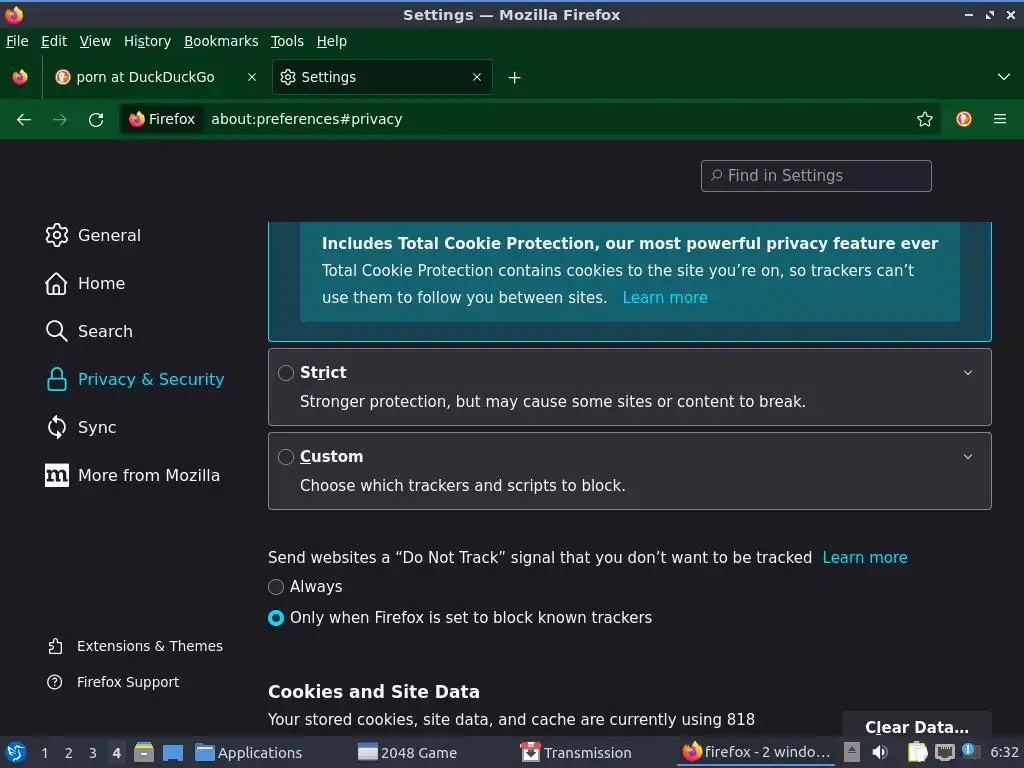
Task: Select Privacy & Security category
Action: tap(135, 379)
